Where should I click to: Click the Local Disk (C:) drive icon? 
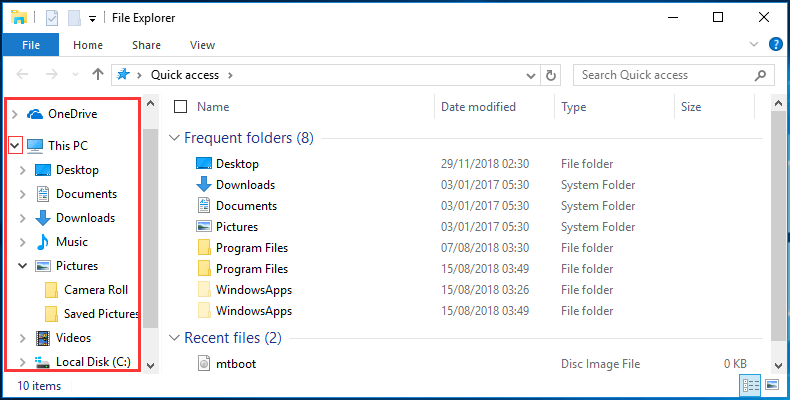tap(43, 362)
